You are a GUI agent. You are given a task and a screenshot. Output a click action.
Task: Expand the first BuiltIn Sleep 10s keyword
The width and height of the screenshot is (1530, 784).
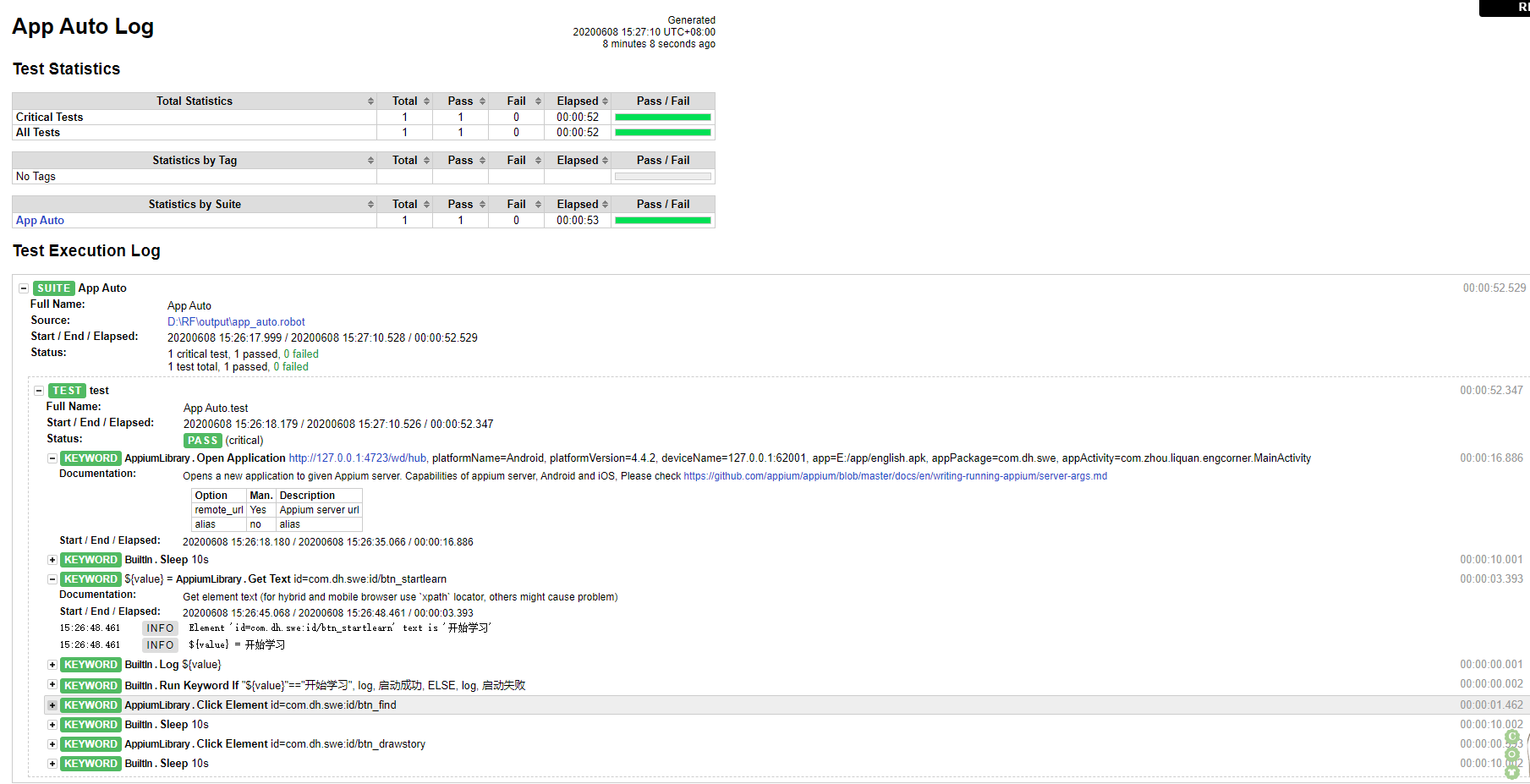[52, 559]
